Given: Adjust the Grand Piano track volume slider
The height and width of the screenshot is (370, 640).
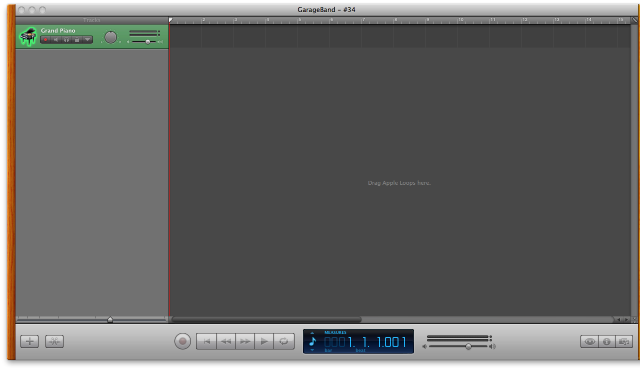Looking at the screenshot, I should pos(147,42).
